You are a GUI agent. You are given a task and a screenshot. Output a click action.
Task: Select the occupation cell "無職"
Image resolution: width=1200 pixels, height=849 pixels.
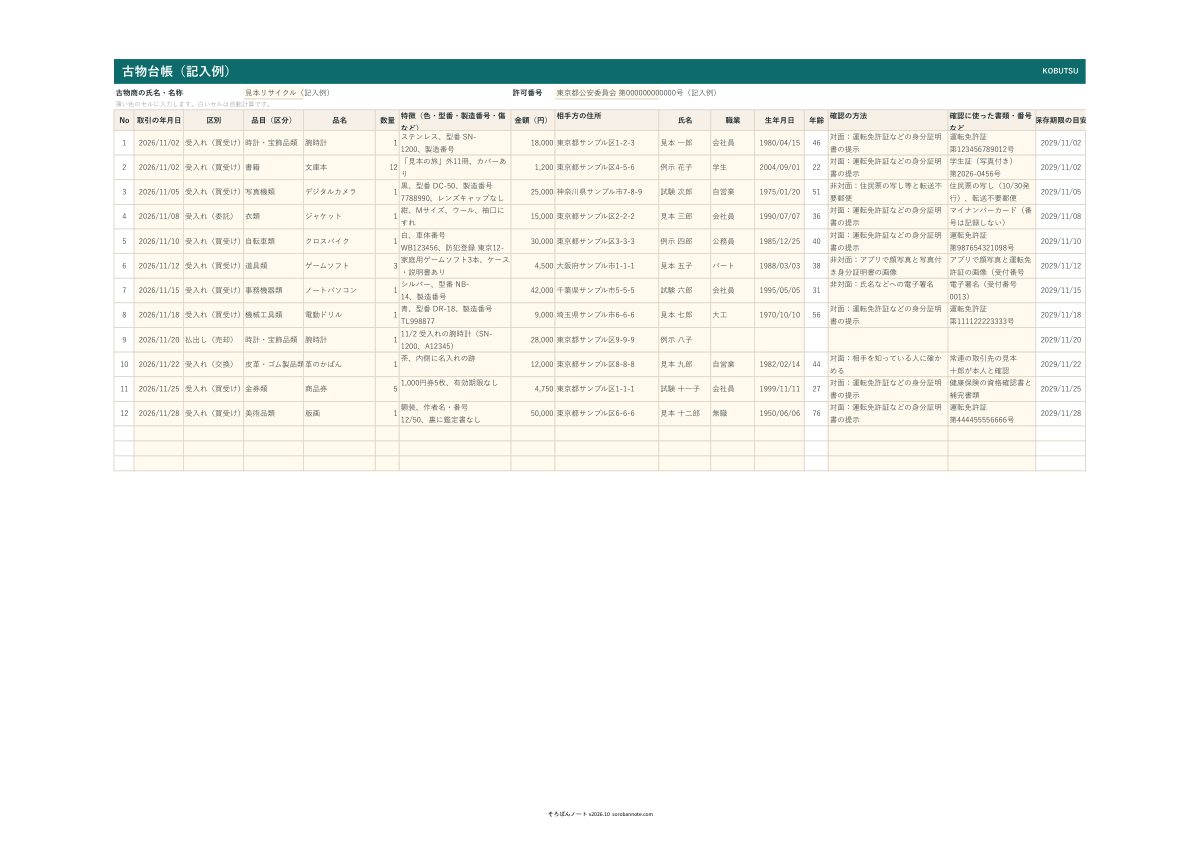click(733, 414)
